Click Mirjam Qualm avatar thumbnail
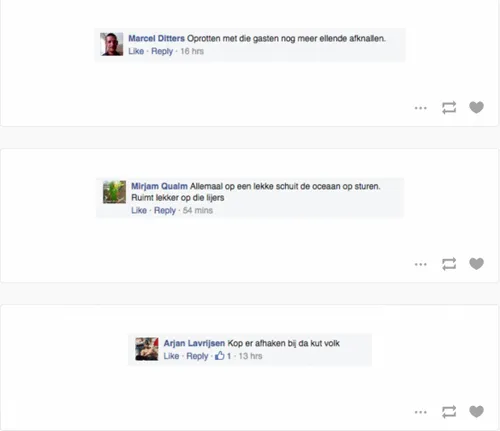The width and height of the screenshot is (500, 431). pos(114,192)
